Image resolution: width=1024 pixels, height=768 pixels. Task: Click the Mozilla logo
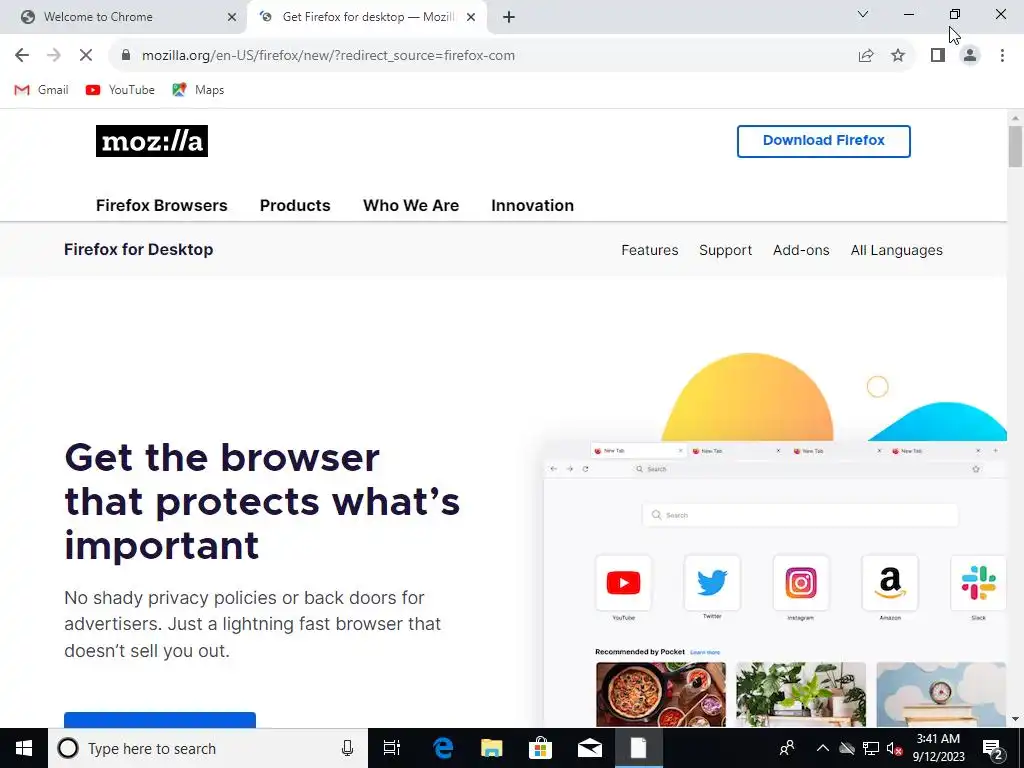pyautogui.click(x=152, y=141)
